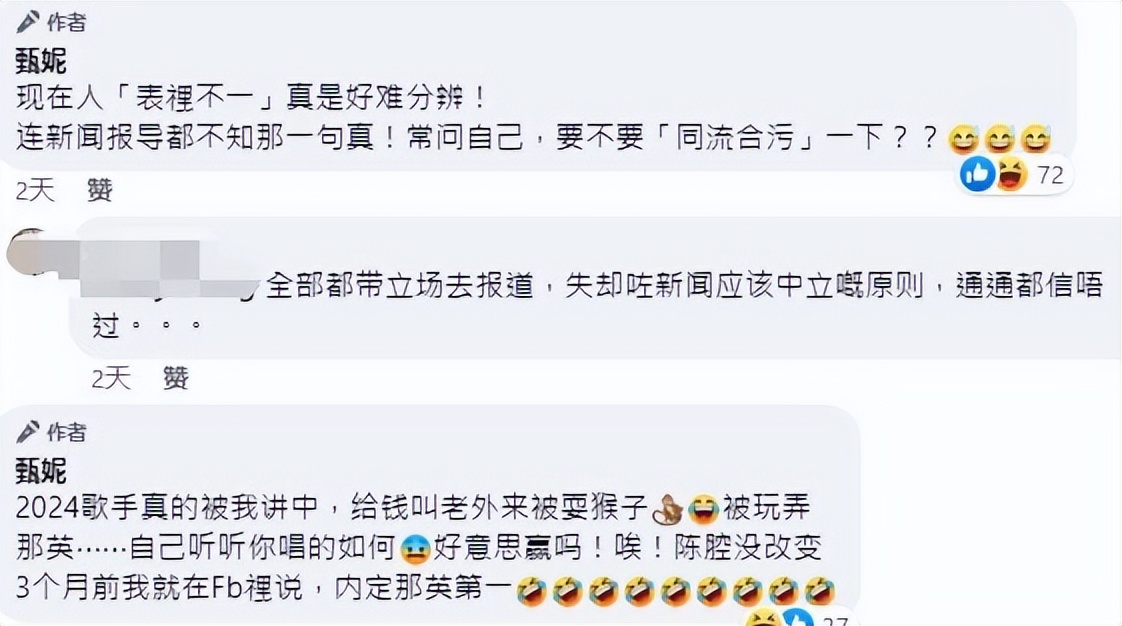The width and height of the screenshot is (1122, 626).
Task: Click the first grinning-sweat emoji after 一下？？
Action: point(964,139)
